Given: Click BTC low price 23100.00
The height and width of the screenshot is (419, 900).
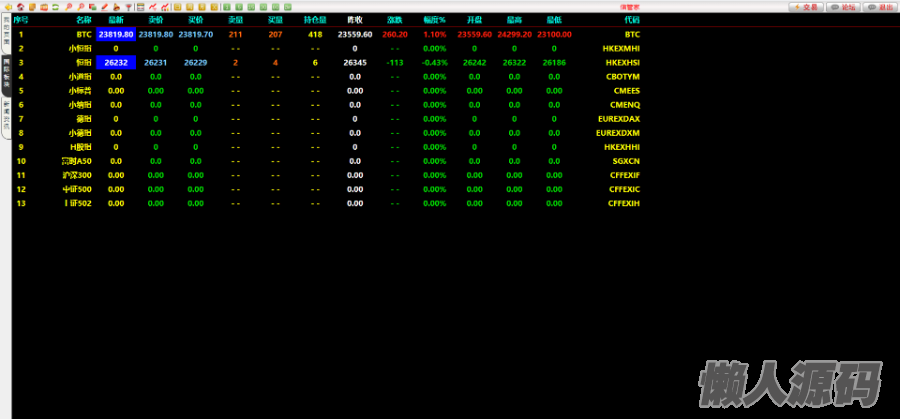Looking at the screenshot, I should point(554,34).
